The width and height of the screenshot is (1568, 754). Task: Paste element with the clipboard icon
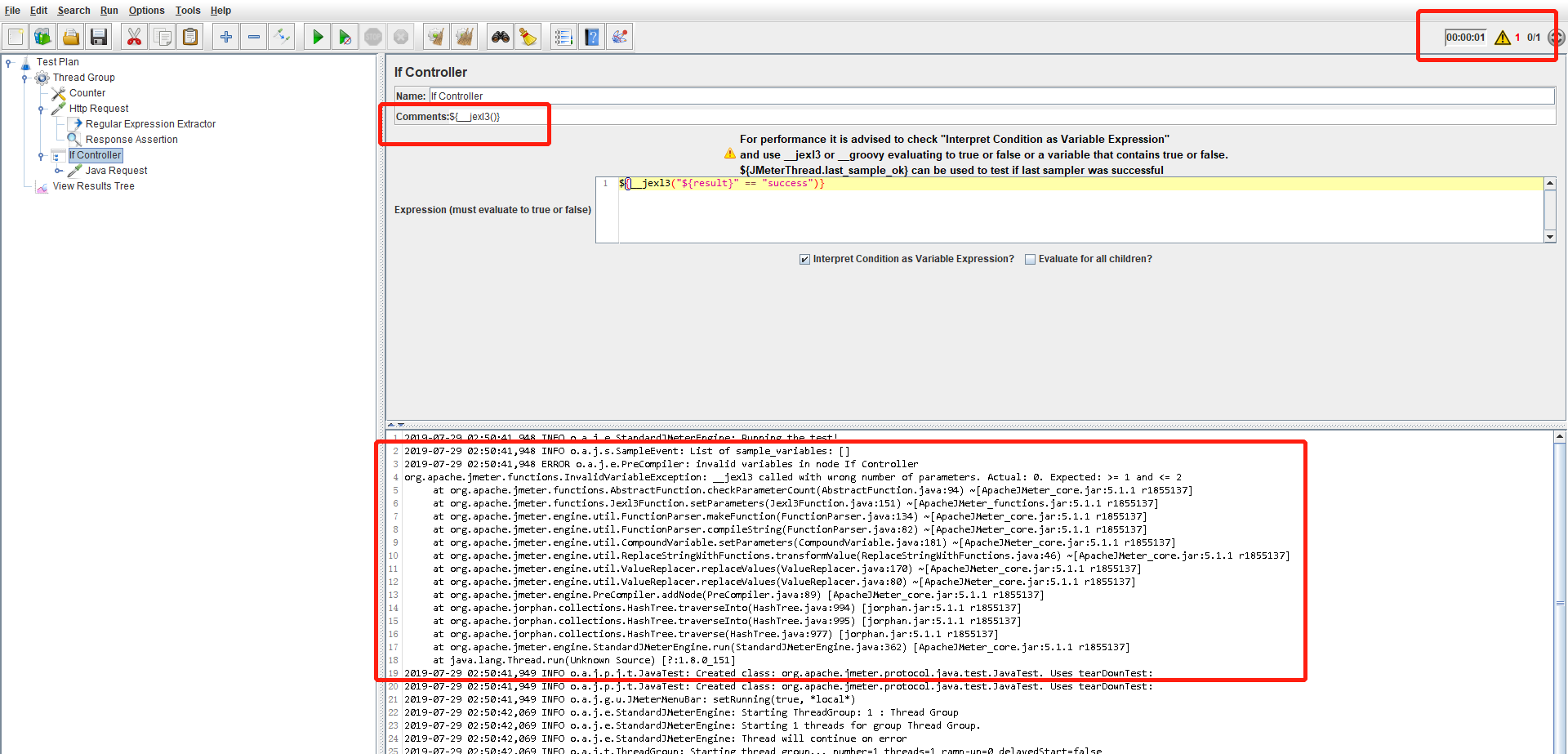point(190,37)
